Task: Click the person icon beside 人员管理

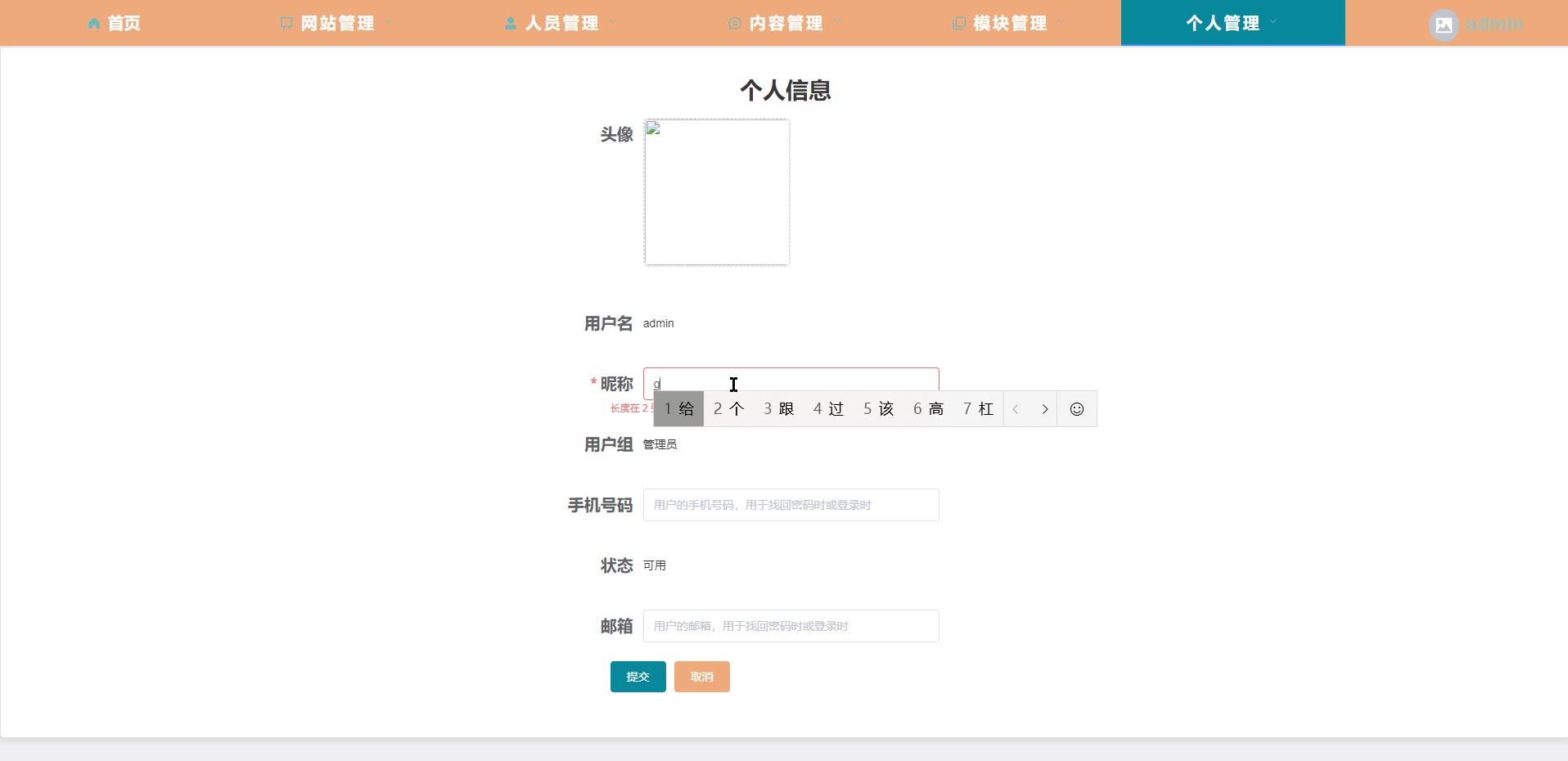Action: click(x=511, y=24)
